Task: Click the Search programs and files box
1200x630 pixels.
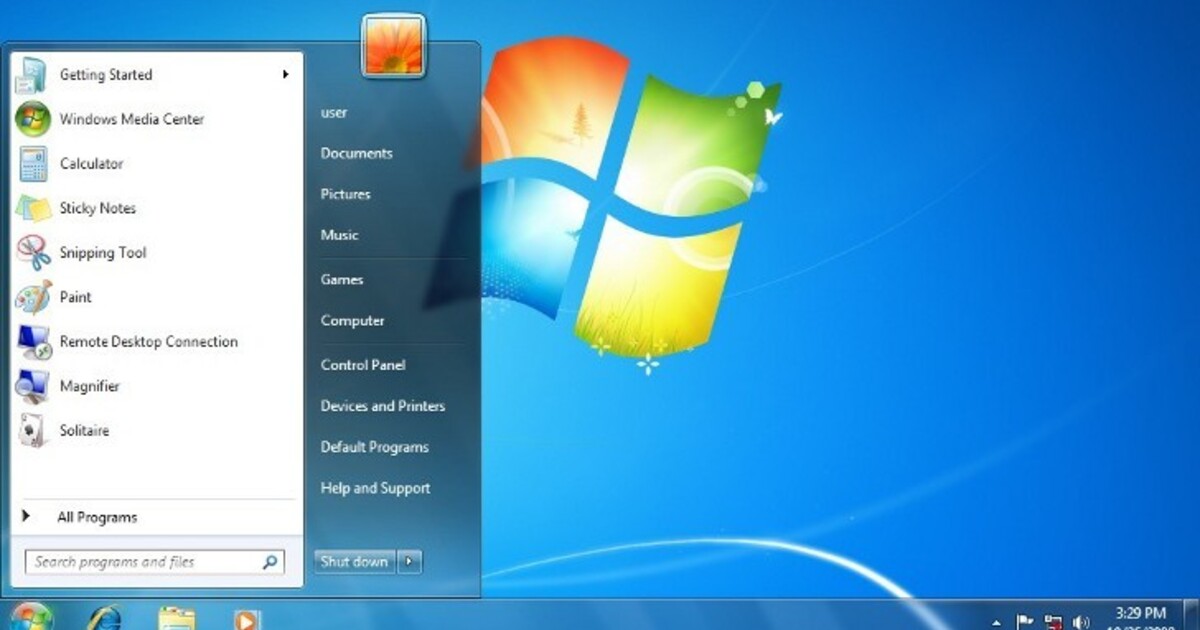Action: point(145,562)
